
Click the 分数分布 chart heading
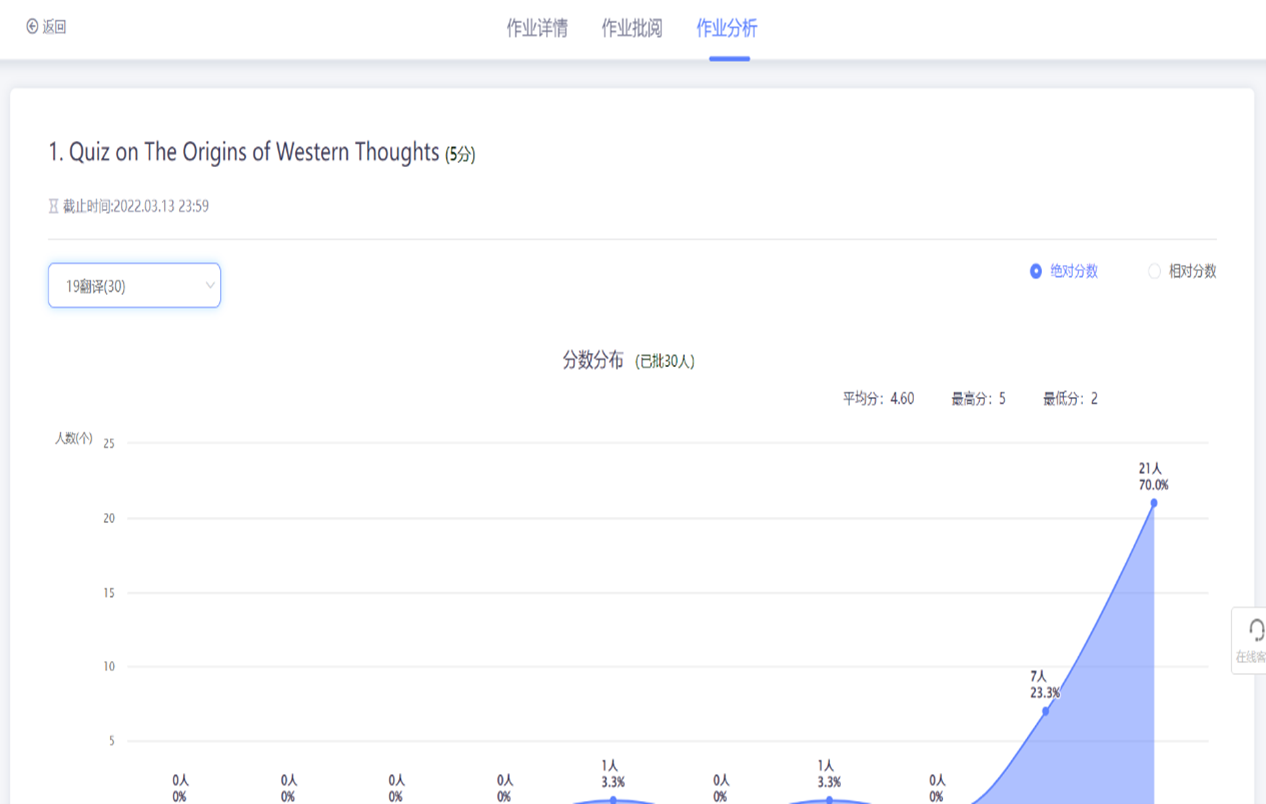coord(593,360)
